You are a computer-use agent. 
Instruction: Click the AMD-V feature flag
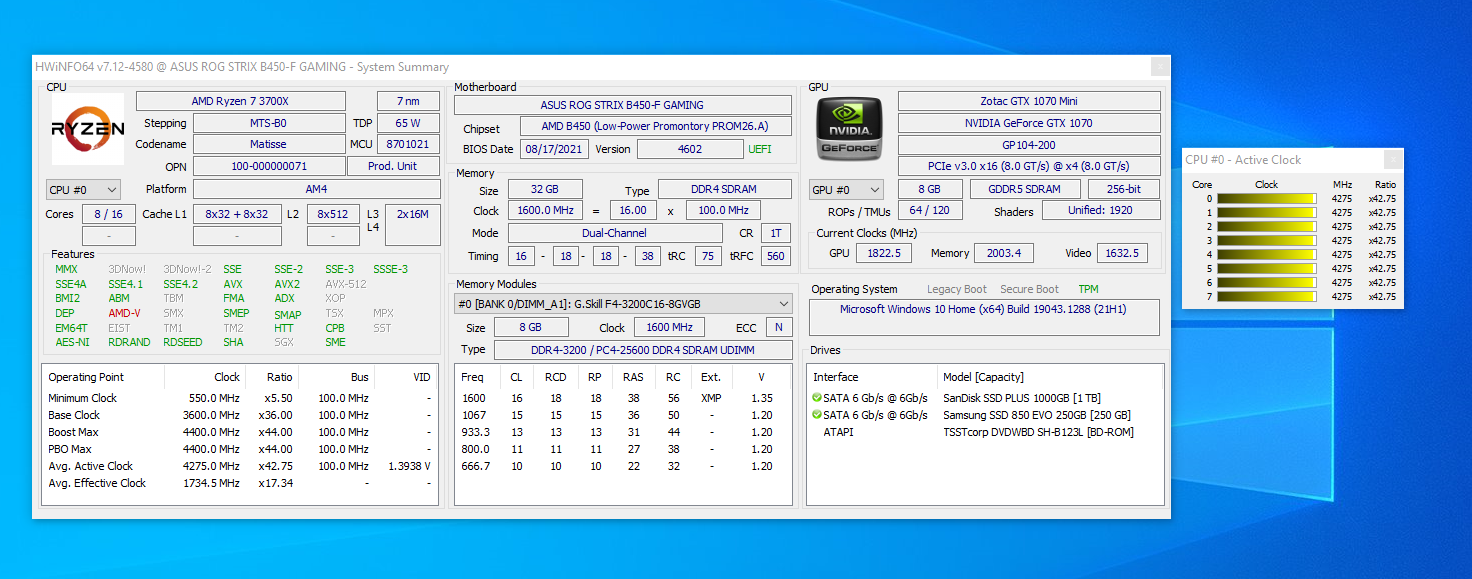125,313
